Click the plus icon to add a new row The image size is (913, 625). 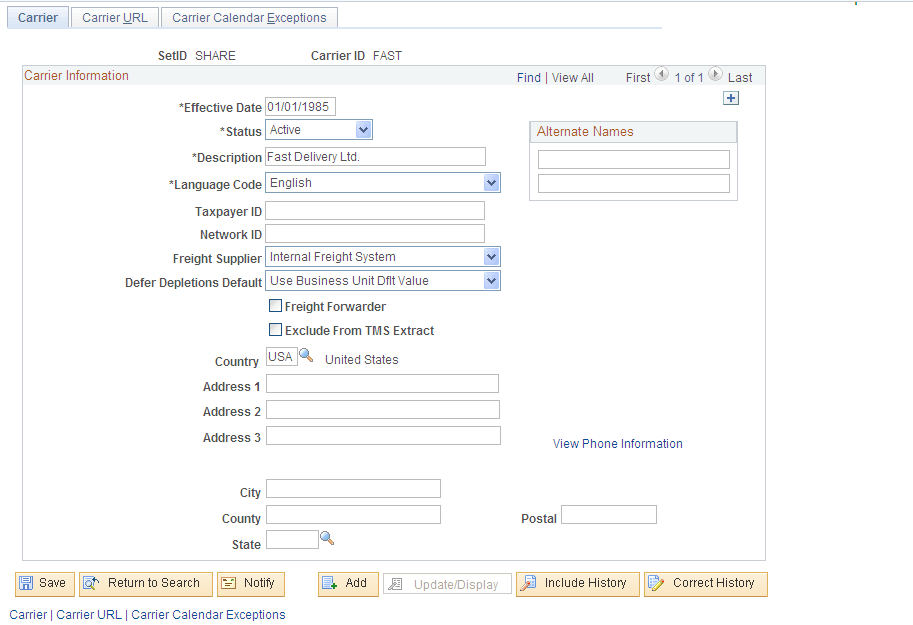pyautogui.click(x=731, y=98)
